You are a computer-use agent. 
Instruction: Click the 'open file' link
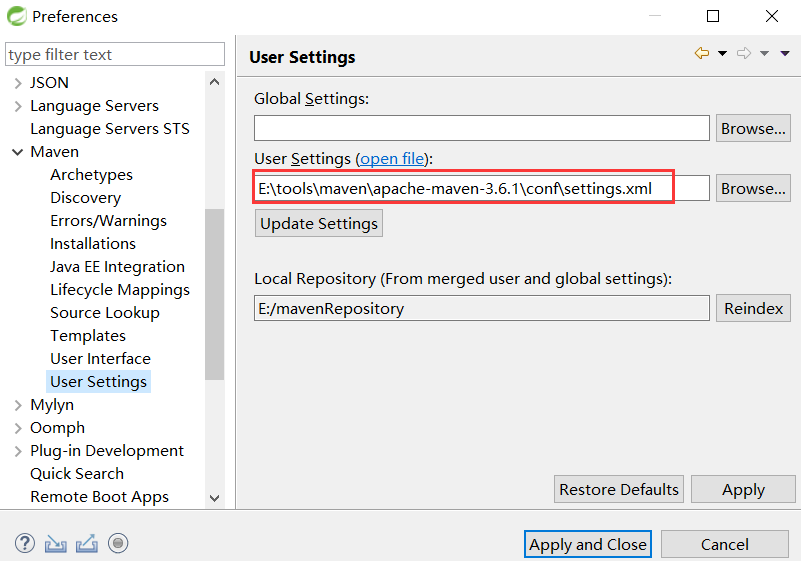392,159
